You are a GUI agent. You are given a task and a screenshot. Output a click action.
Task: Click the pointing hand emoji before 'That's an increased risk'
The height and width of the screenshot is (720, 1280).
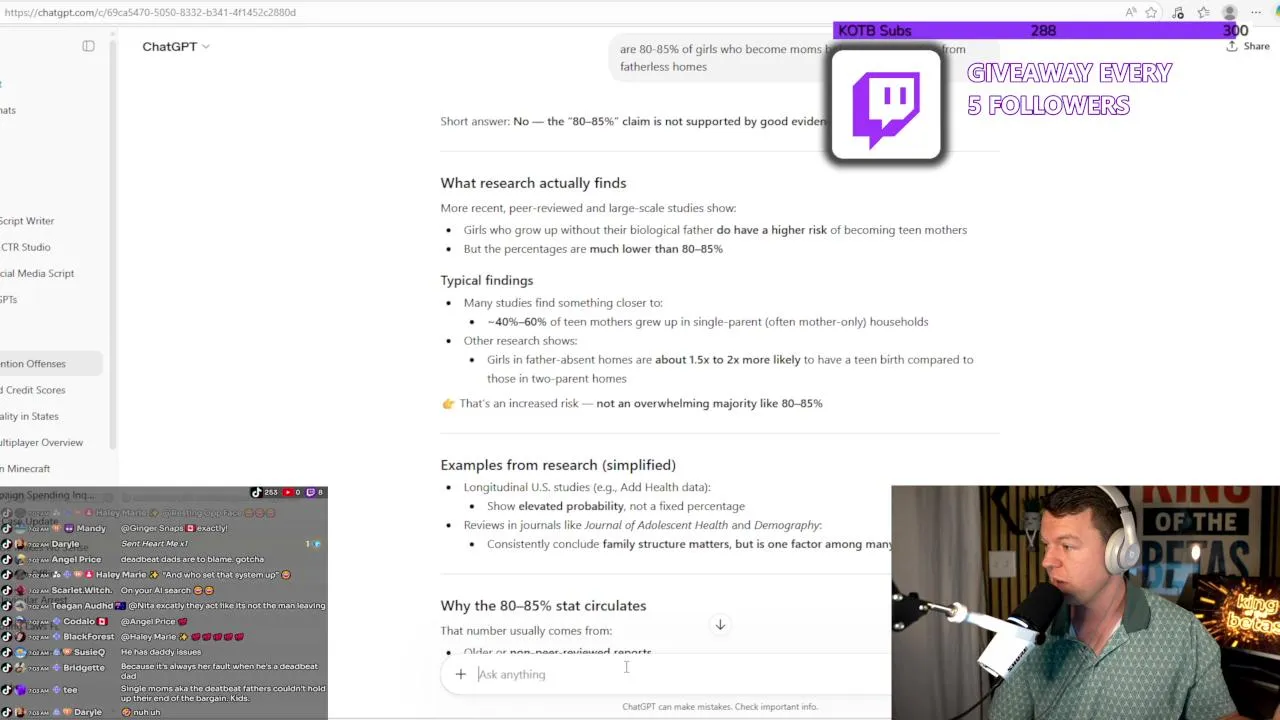point(448,403)
